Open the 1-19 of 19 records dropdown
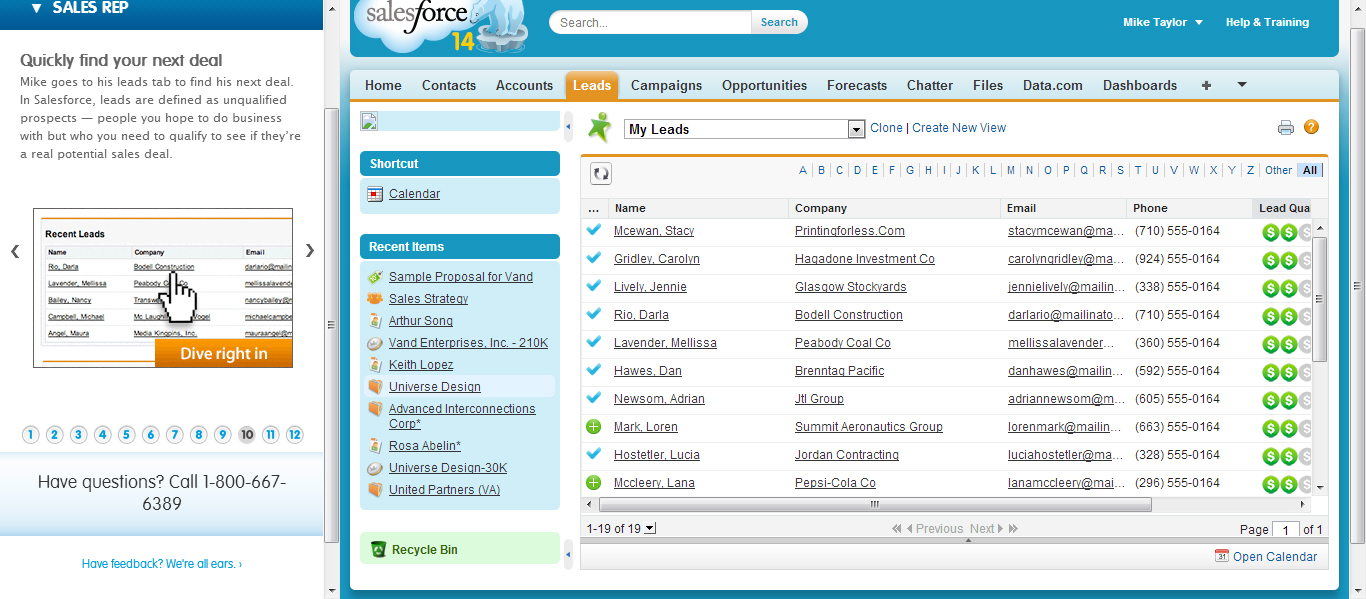This screenshot has width=1366, height=599. click(x=650, y=528)
